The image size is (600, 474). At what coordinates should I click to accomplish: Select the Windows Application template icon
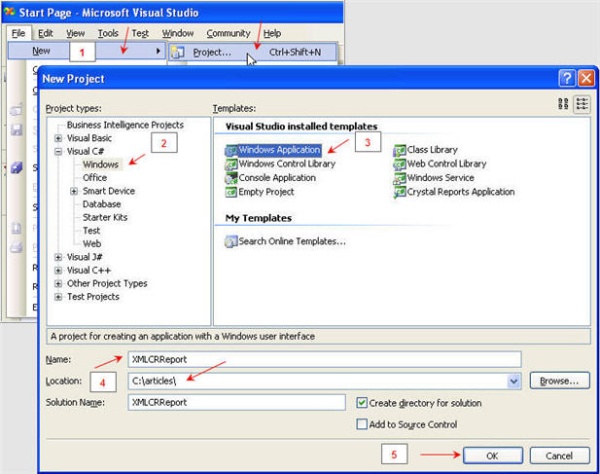[231, 150]
